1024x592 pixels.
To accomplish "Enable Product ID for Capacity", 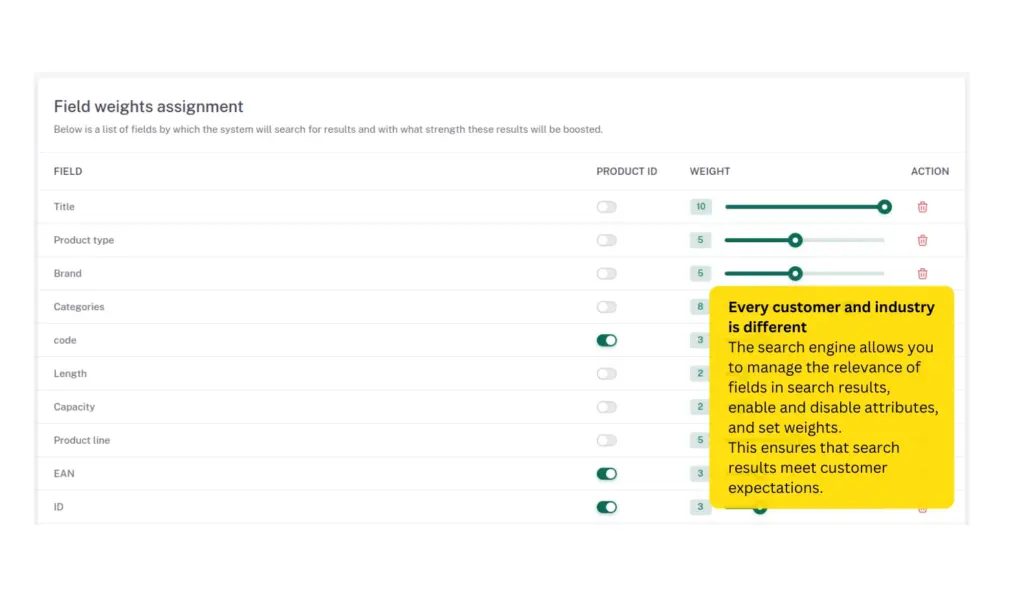I will coord(606,407).
